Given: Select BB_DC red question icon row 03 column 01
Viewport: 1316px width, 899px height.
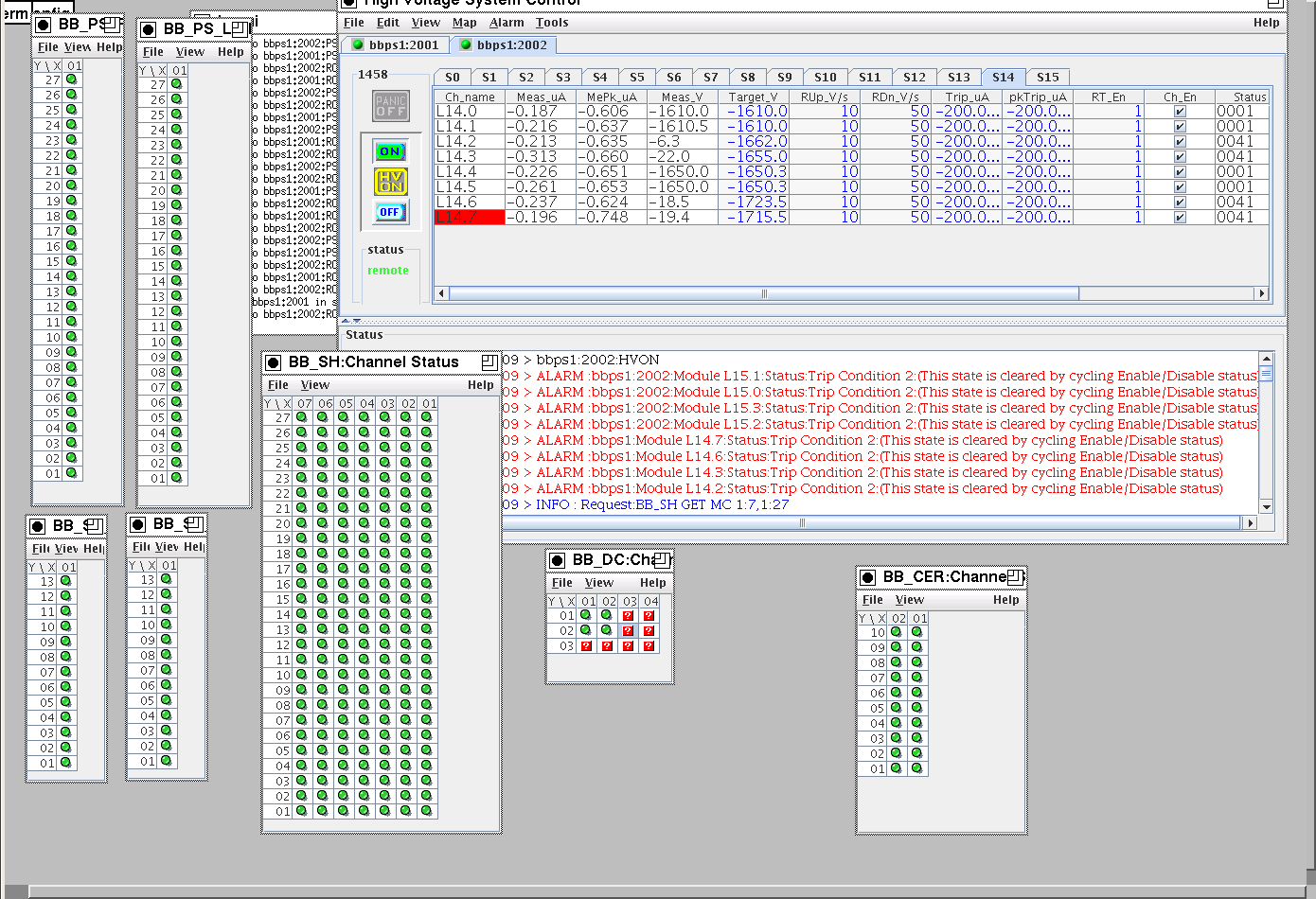Looking at the screenshot, I should coord(586,646).
